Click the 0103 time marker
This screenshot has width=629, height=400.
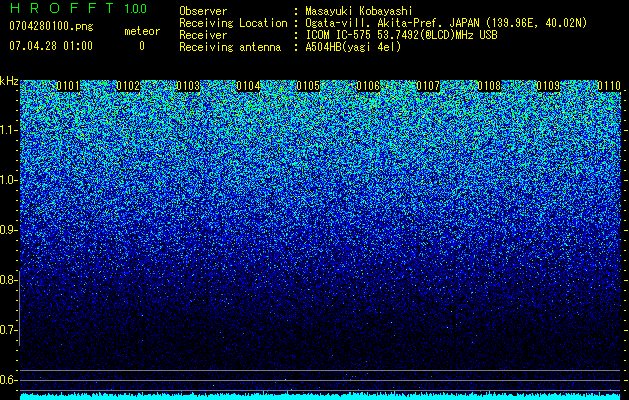point(188,86)
